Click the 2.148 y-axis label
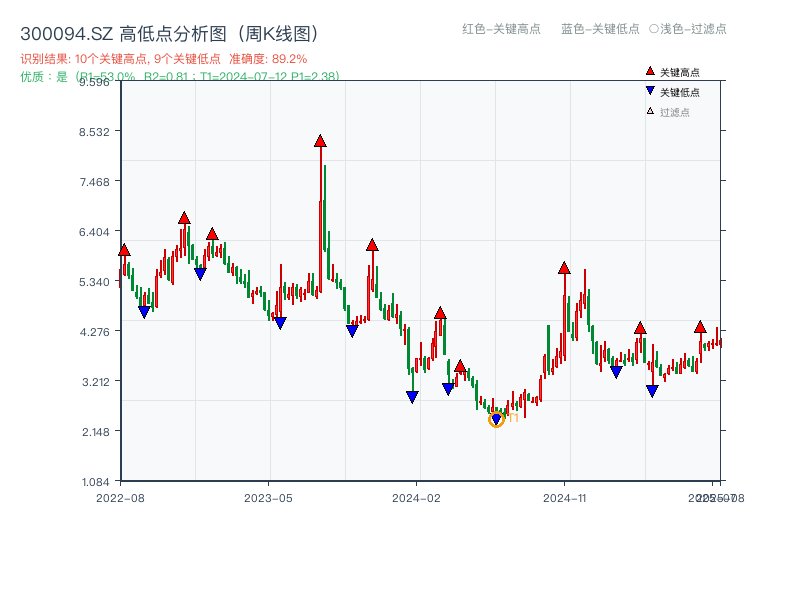This screenshot has height=600, width=800. (95, 432)
